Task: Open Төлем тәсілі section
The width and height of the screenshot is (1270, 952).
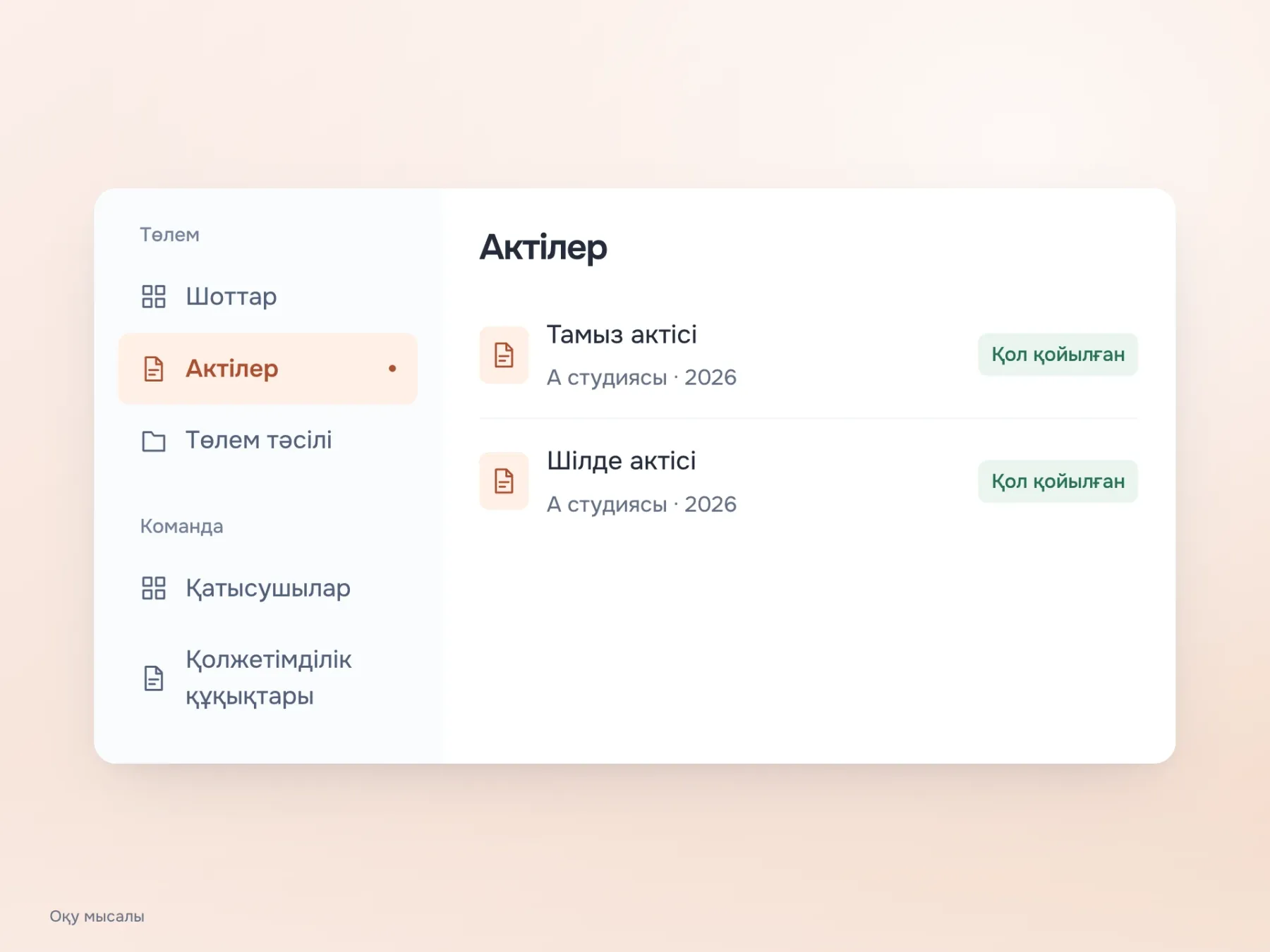Action: click(x=268, y=441)
